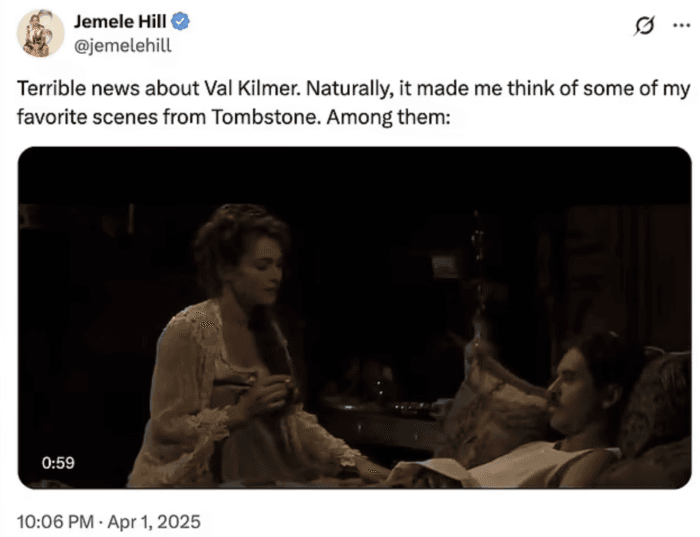
Task: Click the Apr 1, 2025 date
Action: [159, 521]
